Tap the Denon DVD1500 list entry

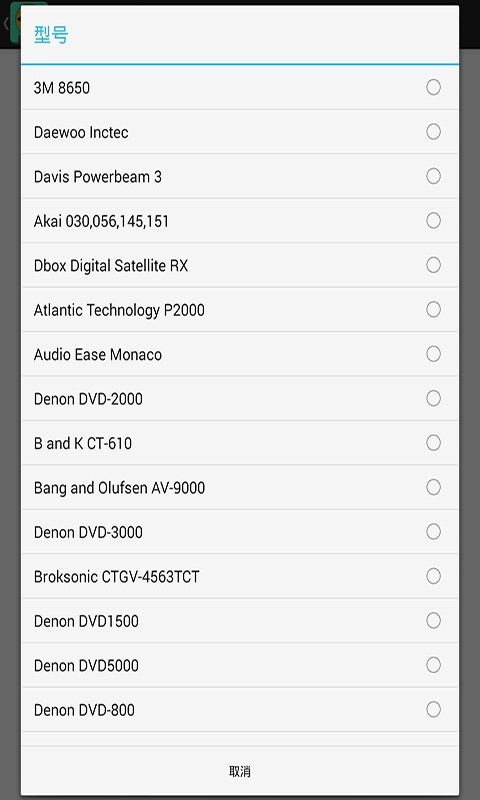click(240, 621)
